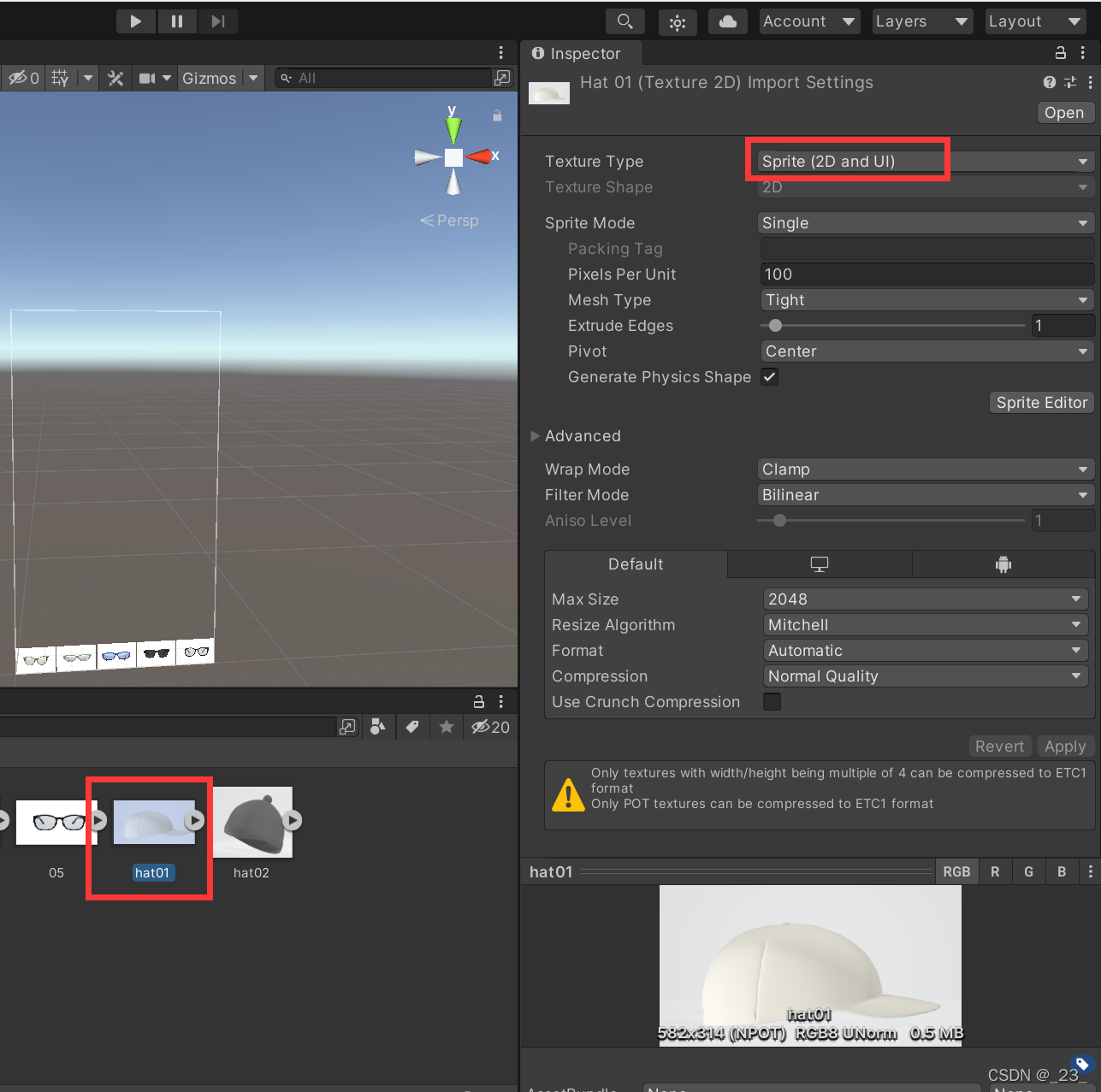Click the Step frame button
The width and height of the screenshot is (1101, 1092).
click(x=218, y=21)
